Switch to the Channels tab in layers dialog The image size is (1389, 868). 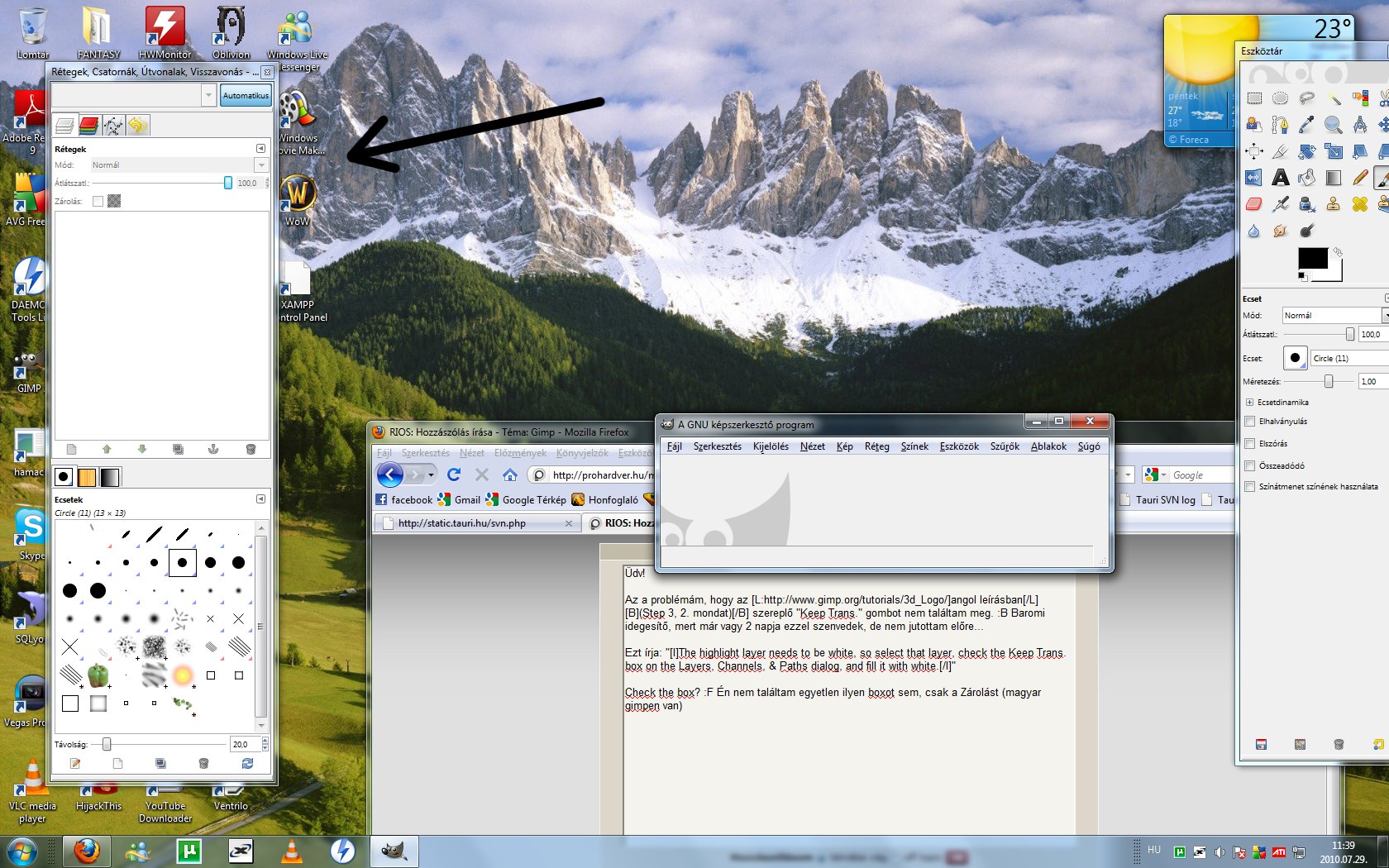point(89,126)
